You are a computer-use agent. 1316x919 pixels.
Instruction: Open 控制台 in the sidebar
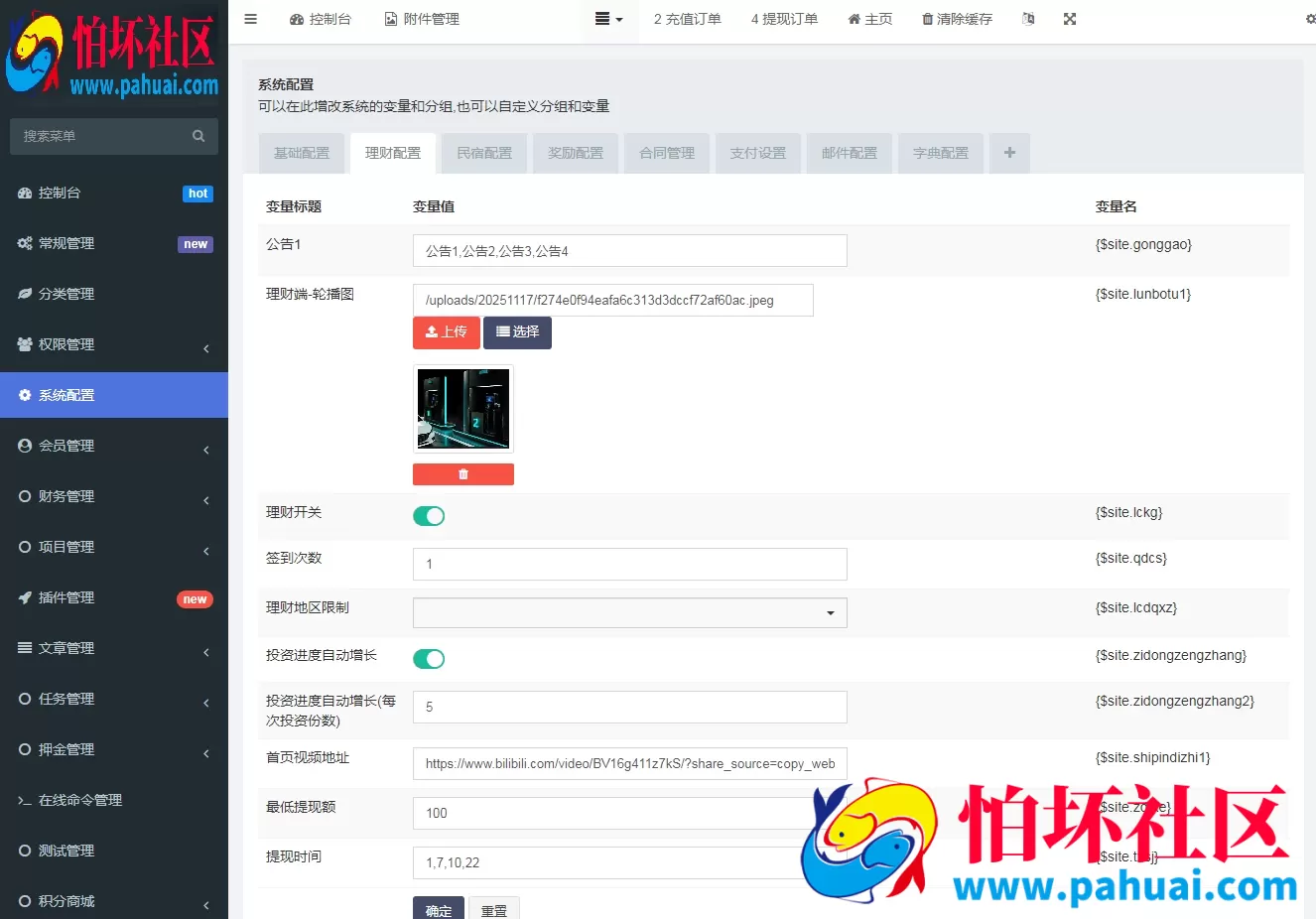click(114, 193)
